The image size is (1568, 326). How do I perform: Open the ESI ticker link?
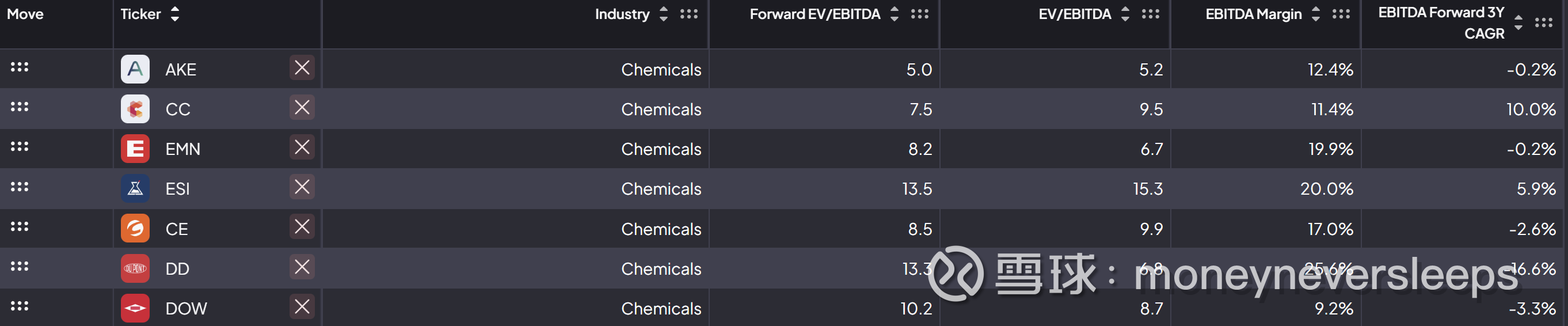pyautogui.click(x=178, y=189)
